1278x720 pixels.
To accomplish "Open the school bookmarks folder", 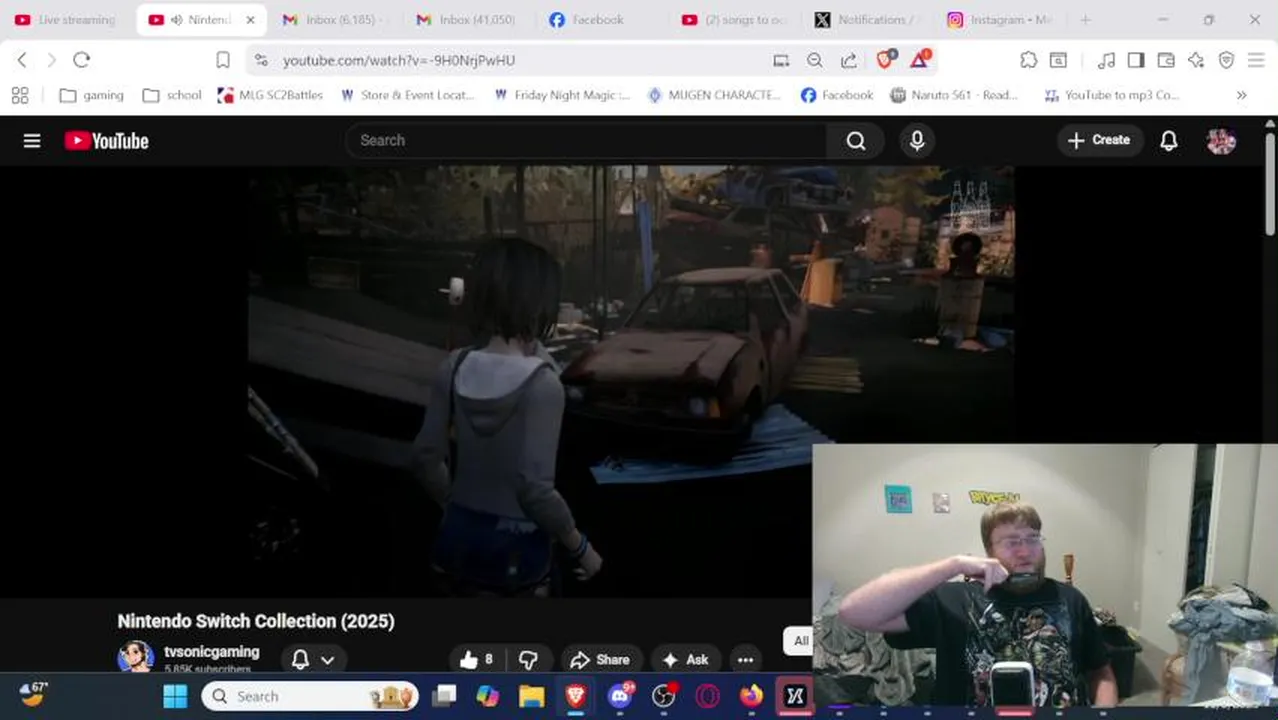I will 172,95.
